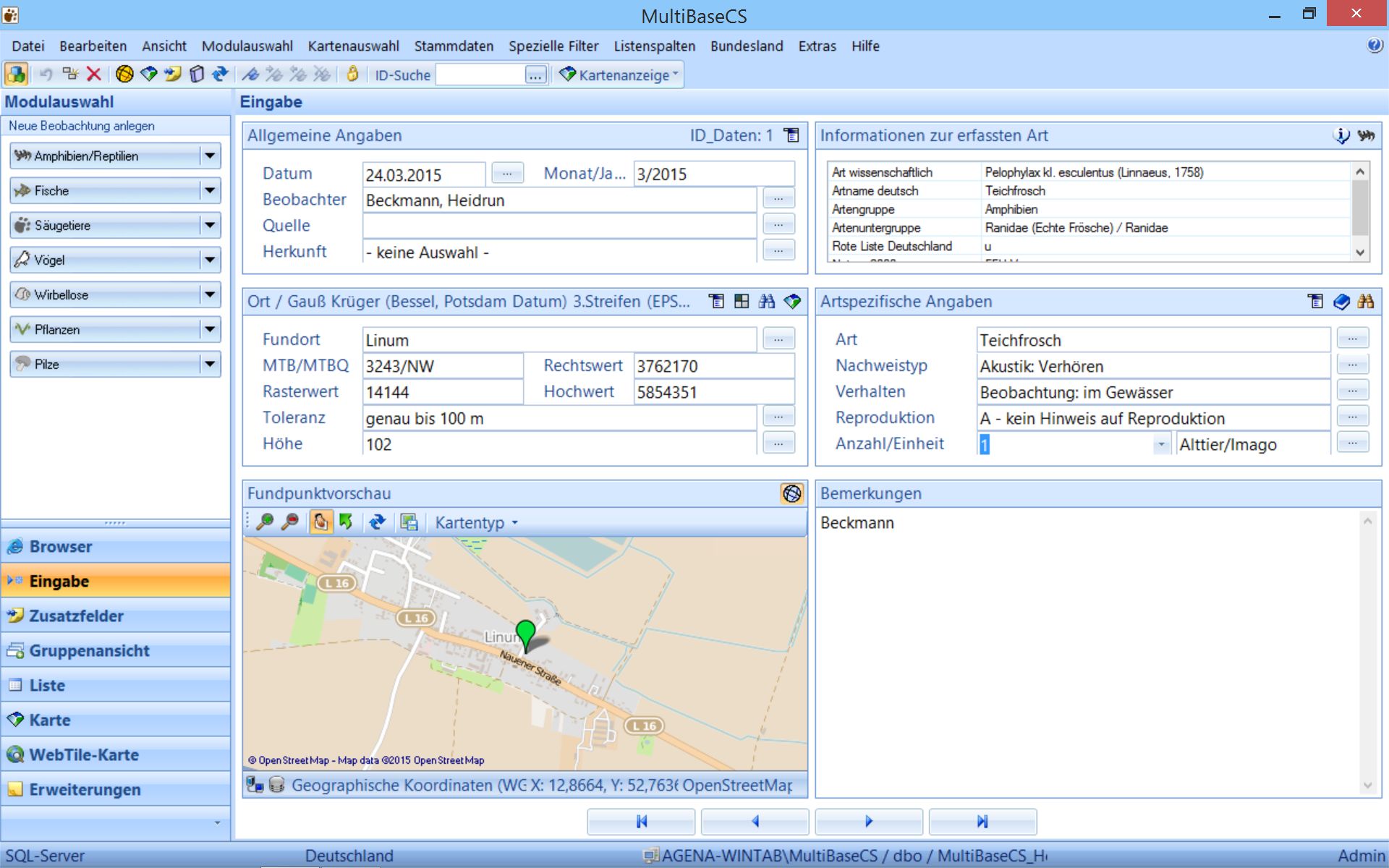1389x868 pixels.
Task: Open the Stammdaten menu
Action: click(454, 46)
